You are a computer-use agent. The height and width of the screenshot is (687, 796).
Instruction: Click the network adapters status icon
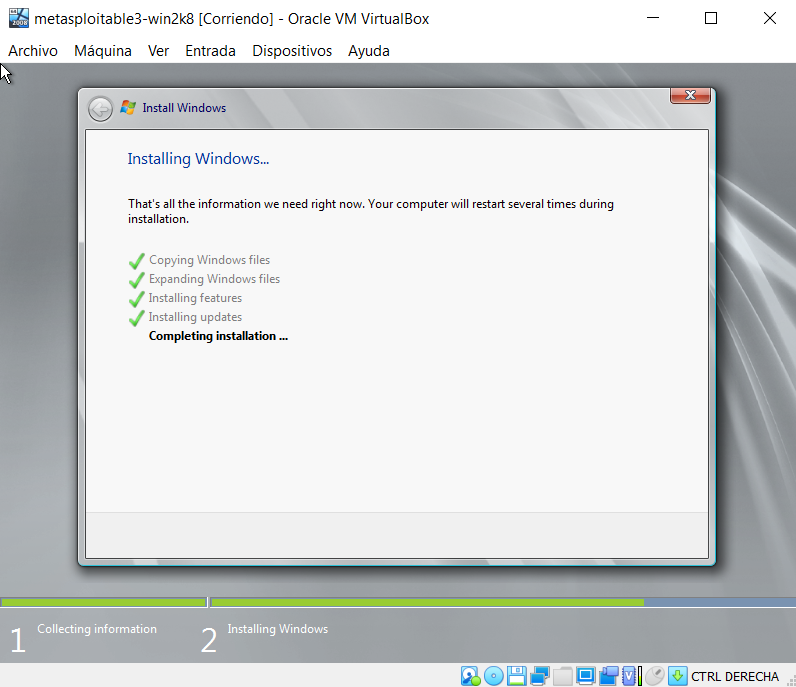(x=540, y=676)
